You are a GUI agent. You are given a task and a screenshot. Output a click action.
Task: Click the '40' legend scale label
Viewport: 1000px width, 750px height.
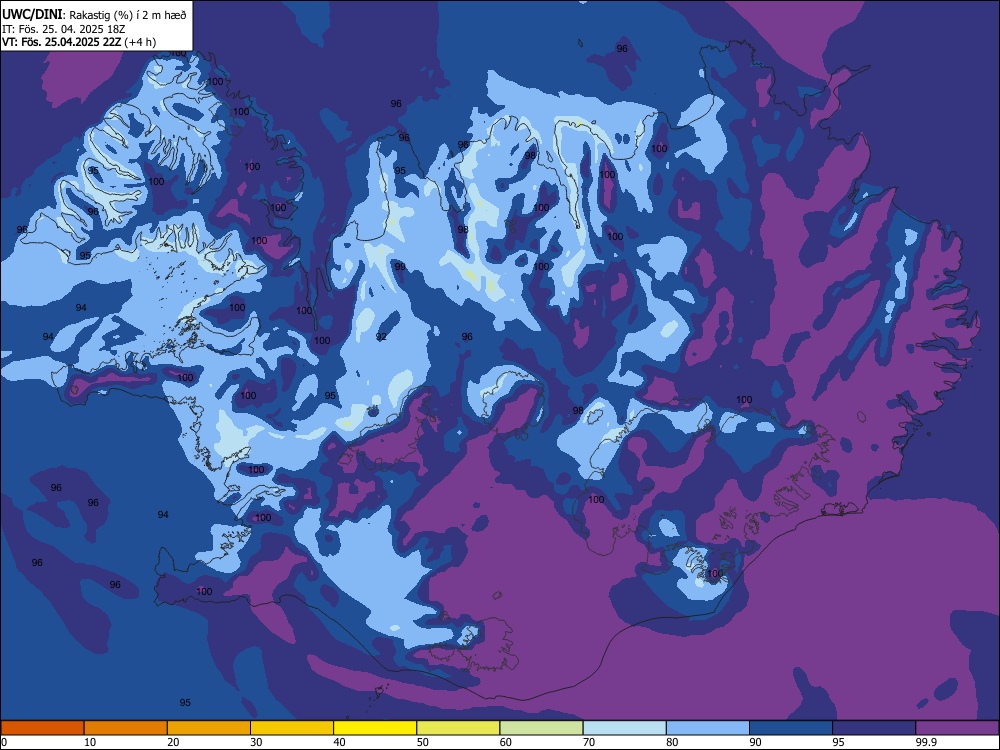click(339, 742)
